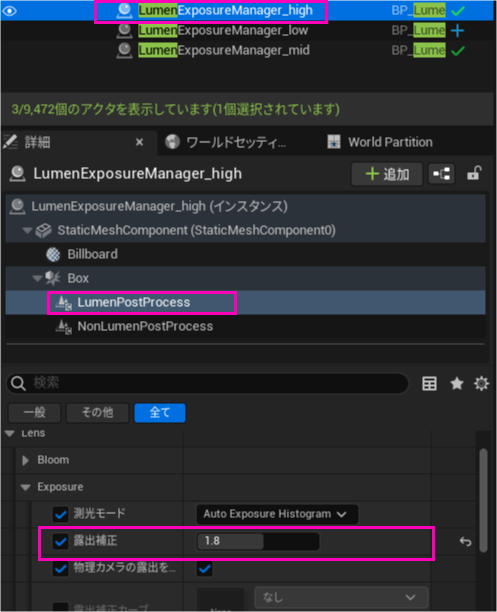The height and width of the screenshot is (612, 497).
Task: Open the Blueprint/script options button beside 追加
Action: pyautogui.click(x=442, y=174)
